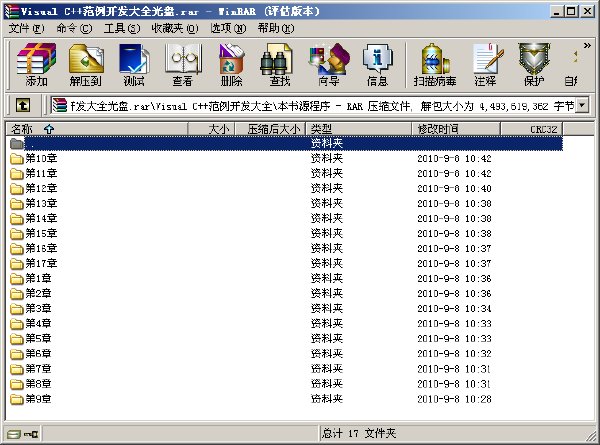This screenshot has height=445, width=600.
Task: Click status bar text 总计 17 文件夹
Action: coord(359,433)
